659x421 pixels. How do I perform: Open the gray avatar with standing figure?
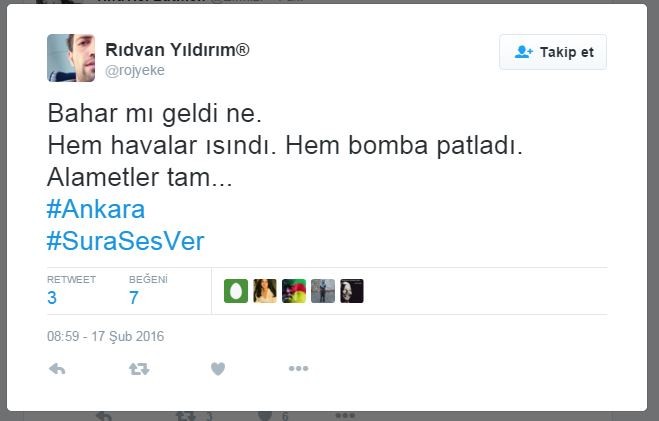tap(323, 291)
